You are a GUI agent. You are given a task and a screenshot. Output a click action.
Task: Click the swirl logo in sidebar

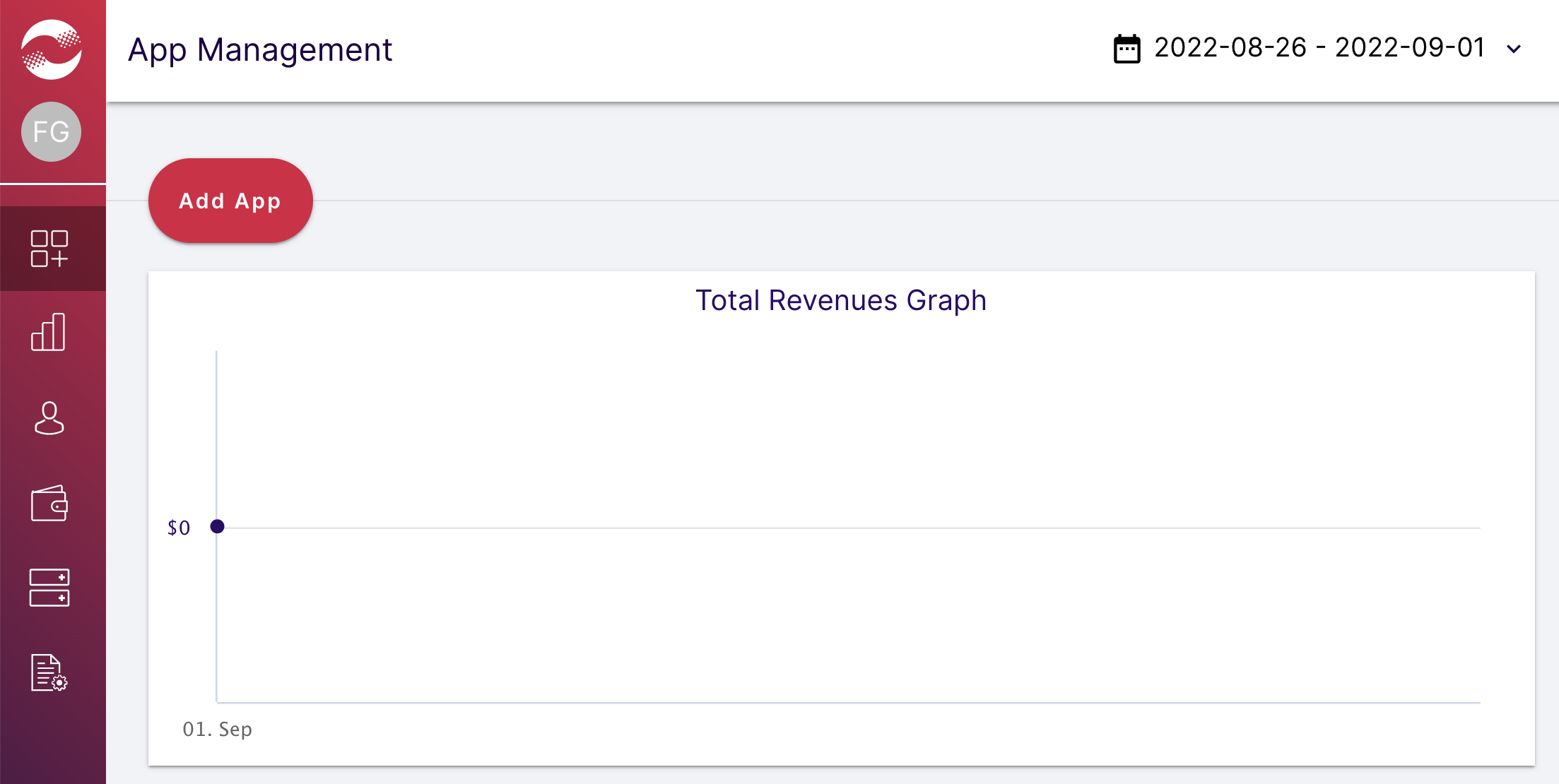[x=51, y=49]
